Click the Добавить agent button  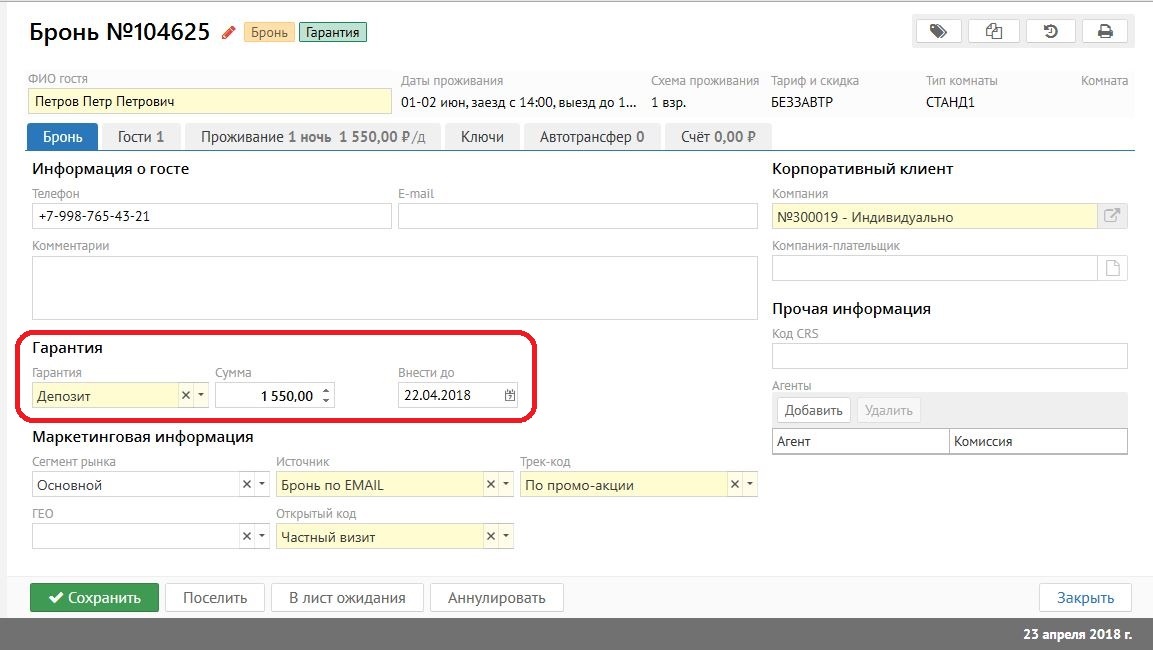814,411
